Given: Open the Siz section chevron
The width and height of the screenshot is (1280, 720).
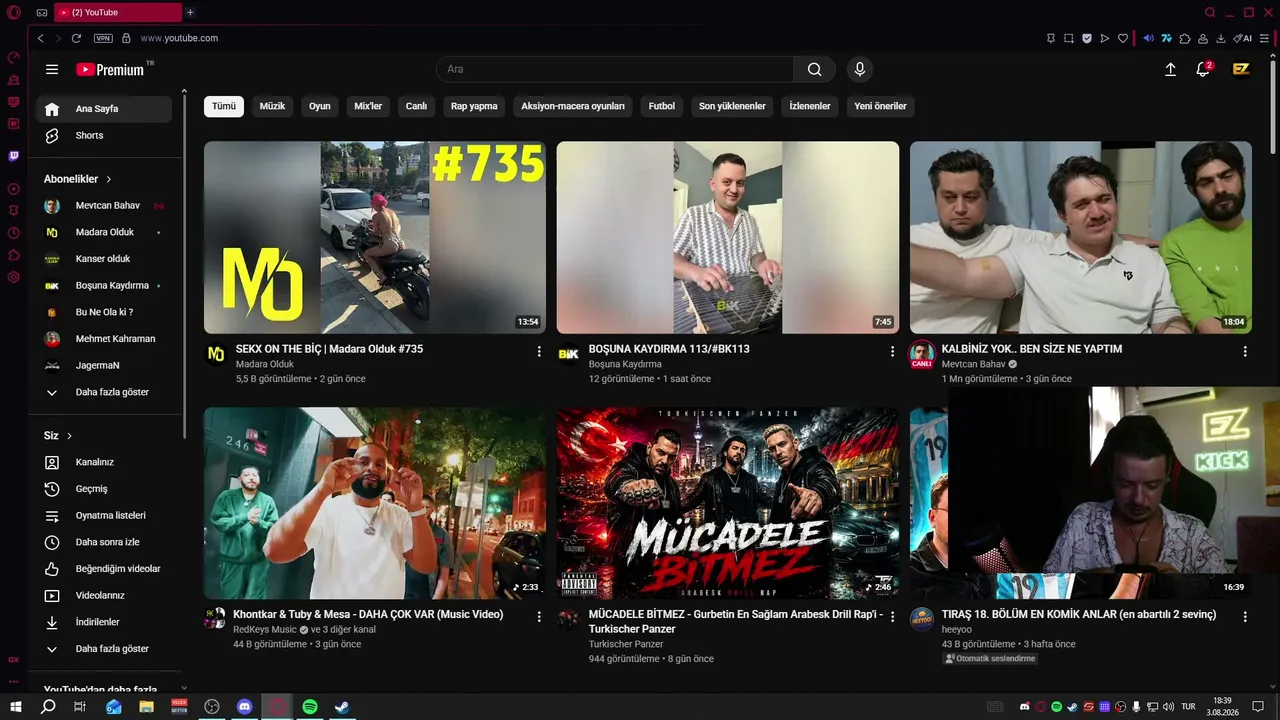Looking at the screenshot, I should tap(69, 436).
